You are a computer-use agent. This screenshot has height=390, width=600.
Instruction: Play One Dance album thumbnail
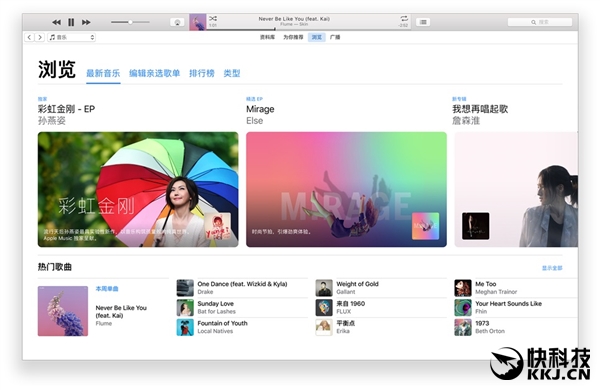(185, 288)
